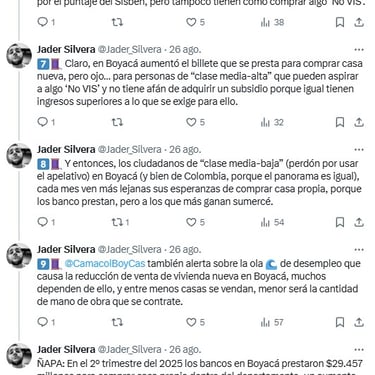Bookmark the top partially visible tweet
The image size is (375, 375).
[340, 22]
